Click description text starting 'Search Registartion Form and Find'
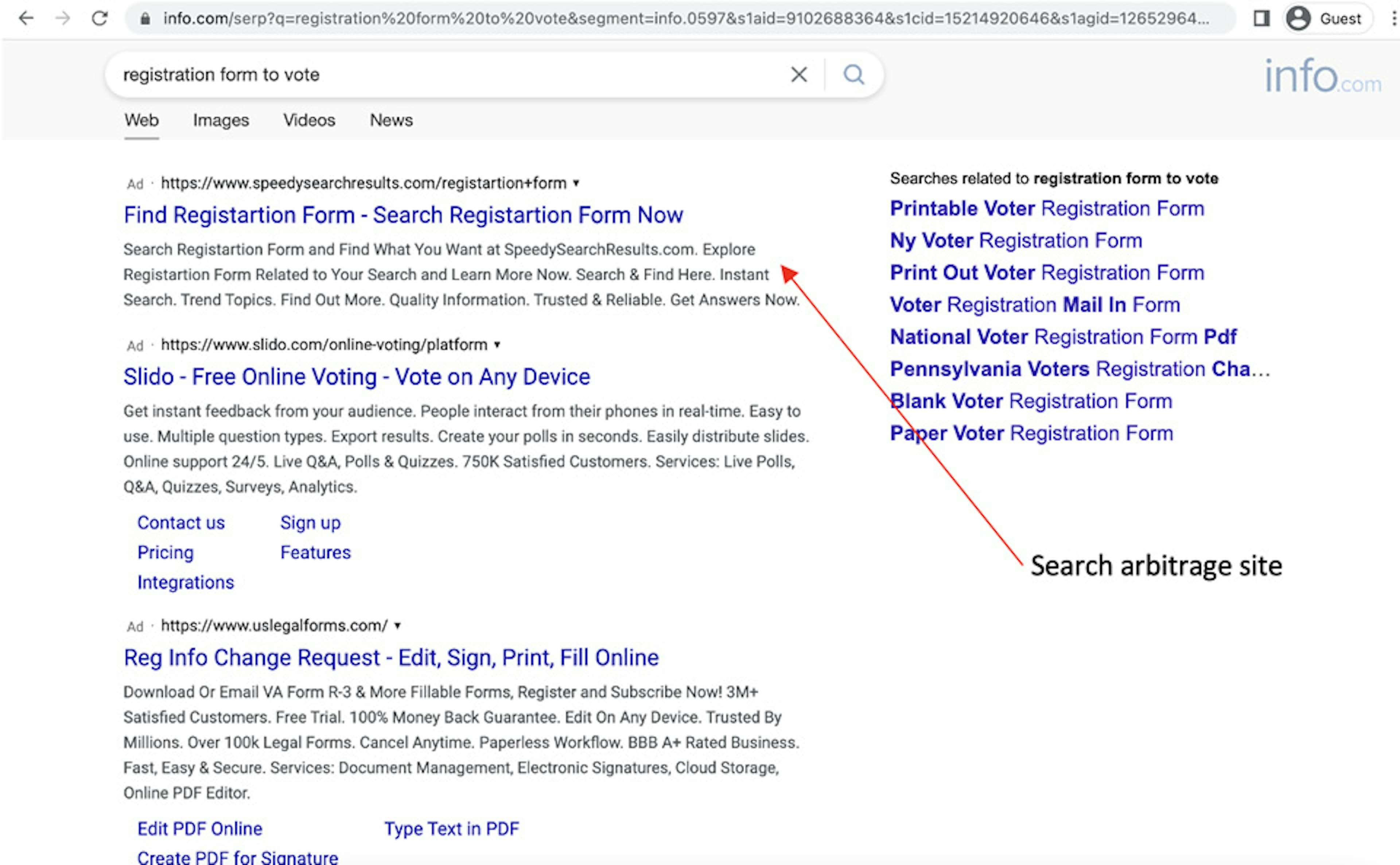Viewport: 1400px width, 865px height. pyautogui.click(x=461, y=275)
